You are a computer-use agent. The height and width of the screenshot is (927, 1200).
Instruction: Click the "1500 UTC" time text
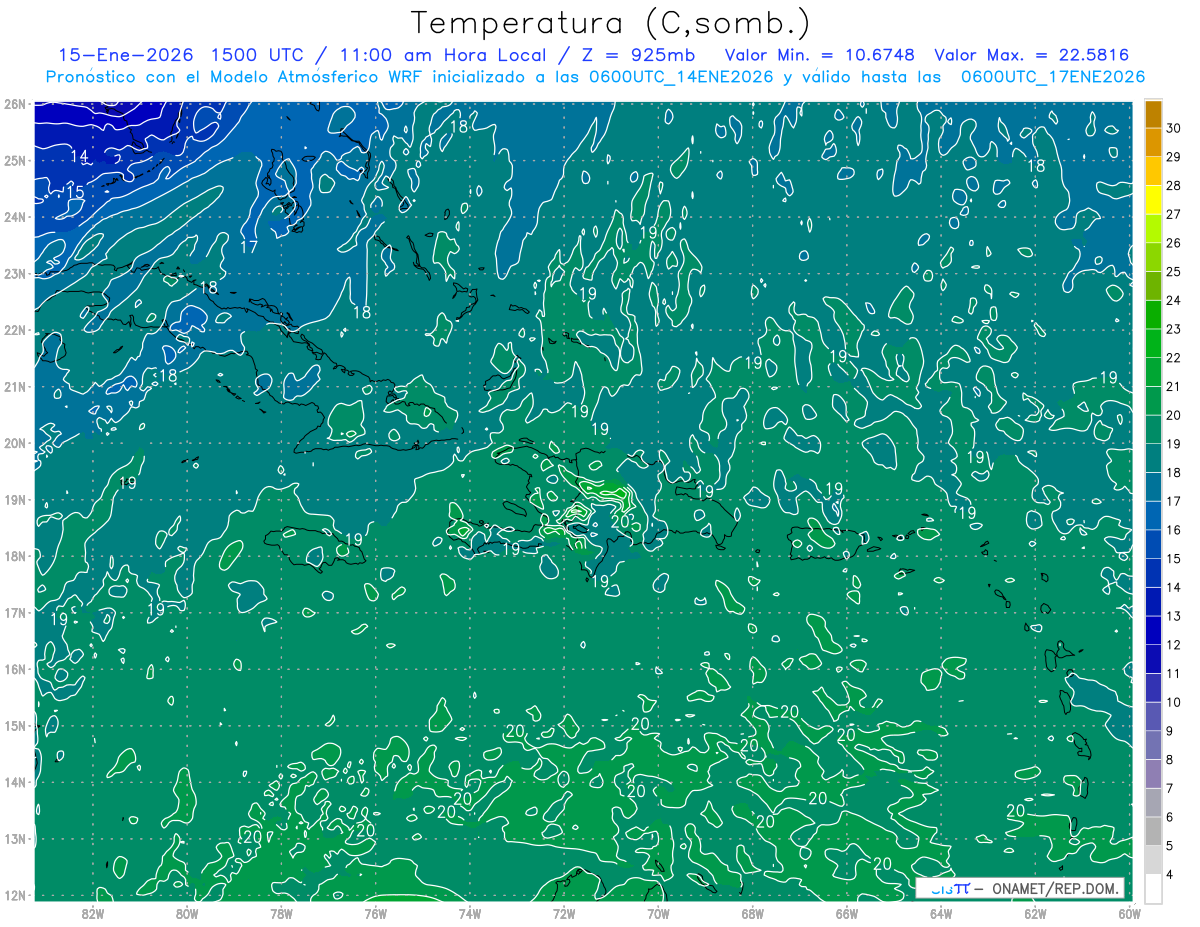[258, 55]
